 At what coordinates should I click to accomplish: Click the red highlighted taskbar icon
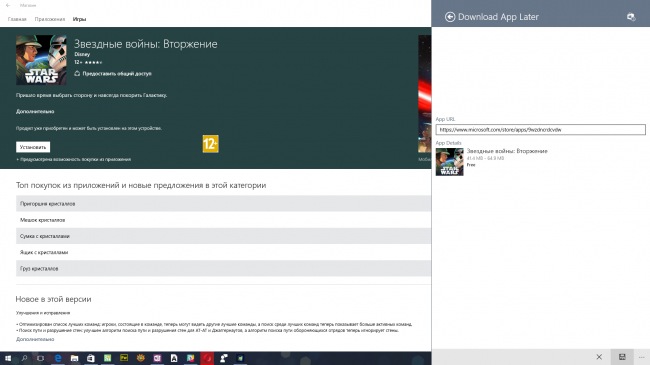(x=207, y=358)
